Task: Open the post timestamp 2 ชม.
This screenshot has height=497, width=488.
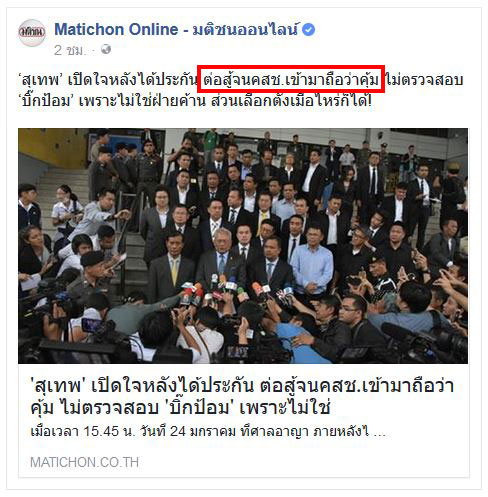Action: pyautogui.click(x=69, y=50)
